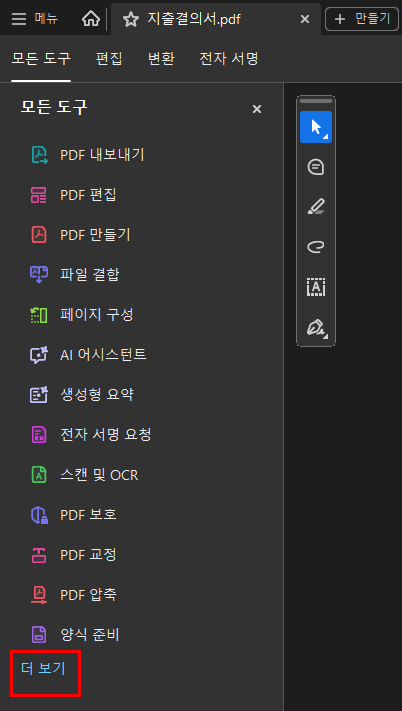Pick the fountain pen sign tool

click(316, 326)
